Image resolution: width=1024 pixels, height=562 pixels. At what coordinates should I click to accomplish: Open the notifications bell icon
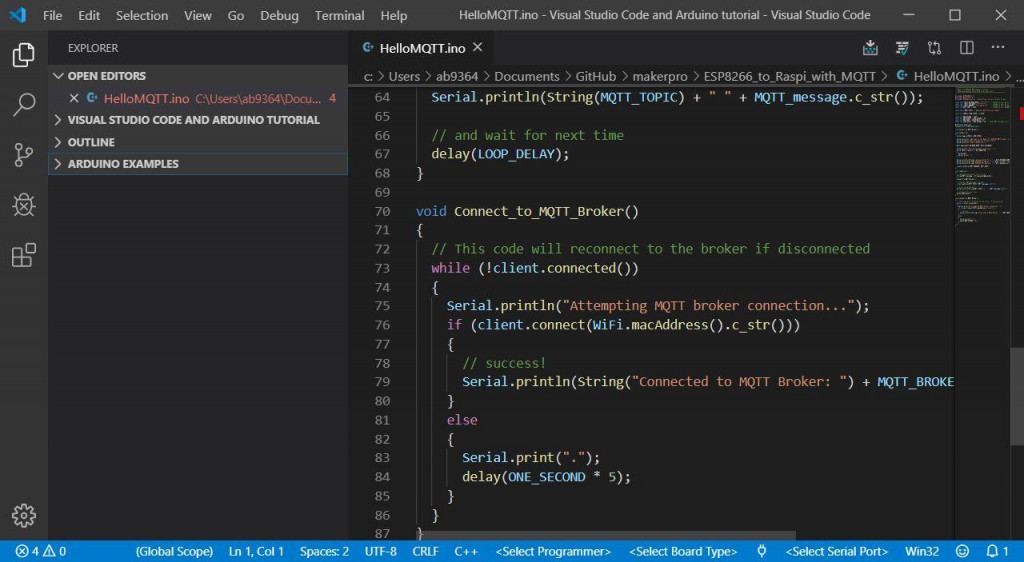tap(997, 551)
